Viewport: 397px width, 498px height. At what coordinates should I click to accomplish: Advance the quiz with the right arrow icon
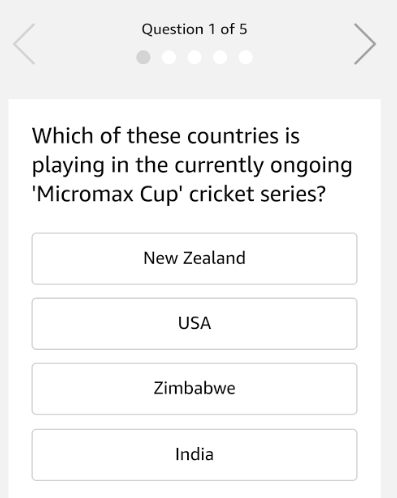pyautogui.click(x=365, y=44)
